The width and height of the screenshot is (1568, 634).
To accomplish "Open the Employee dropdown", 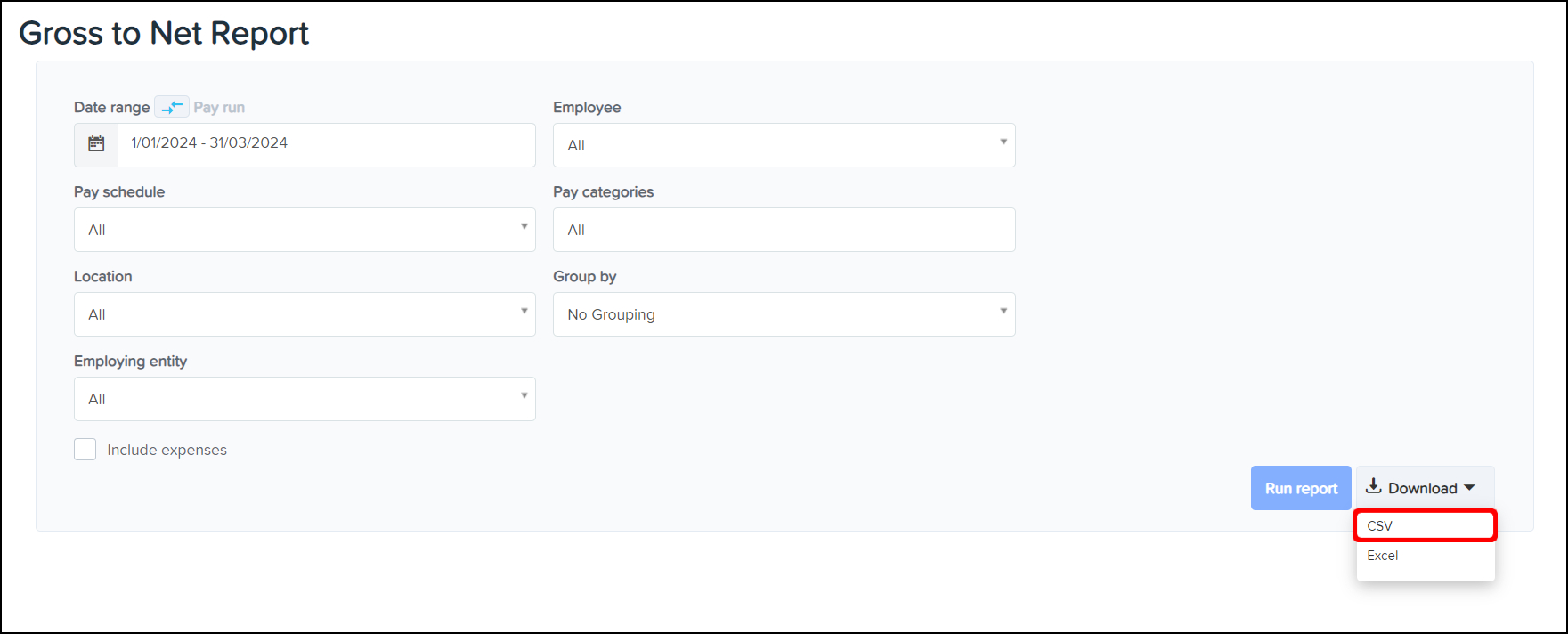I will [784, 145].
